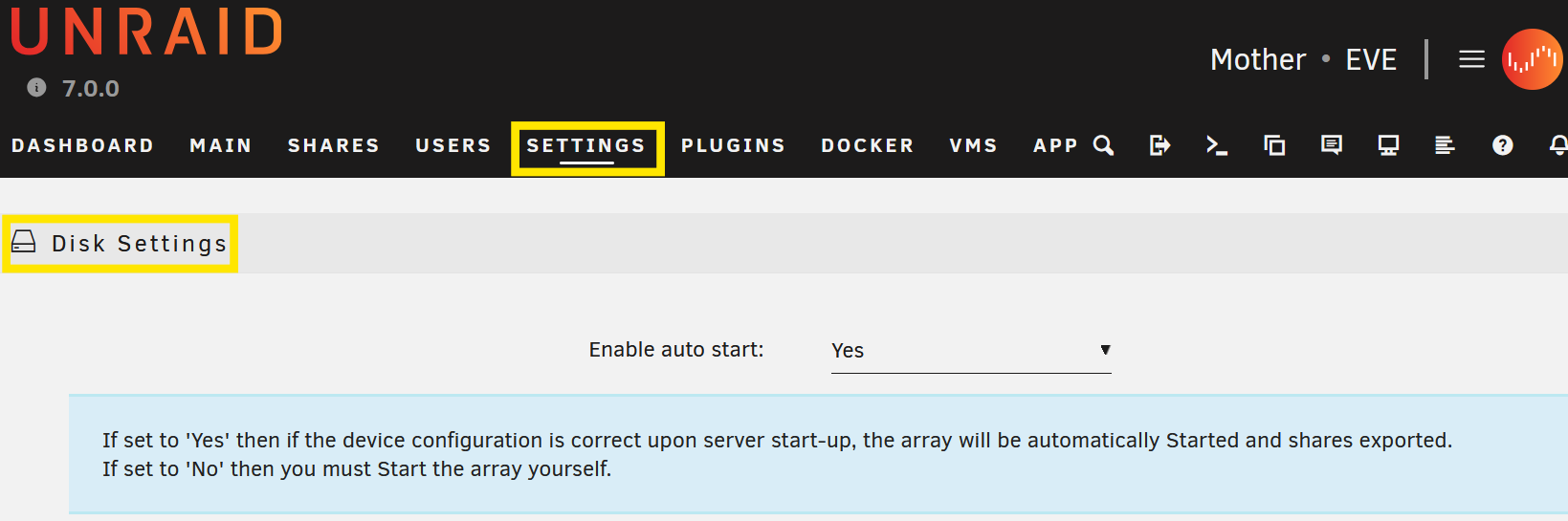Click the Enable auto start label
1568x521 pixels.
(x=676, y=350)
